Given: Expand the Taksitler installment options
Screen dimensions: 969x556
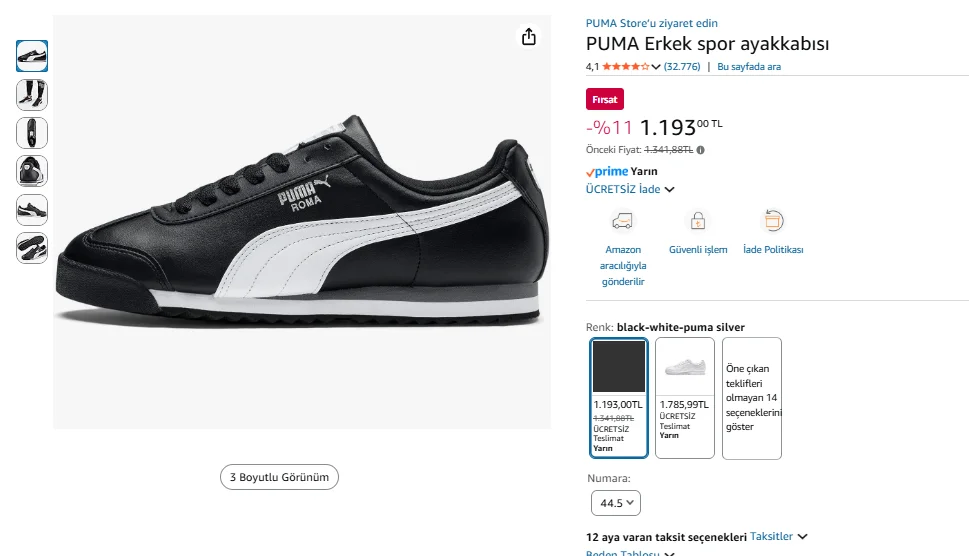Looking at the screenshot, I should pos(779,536).
